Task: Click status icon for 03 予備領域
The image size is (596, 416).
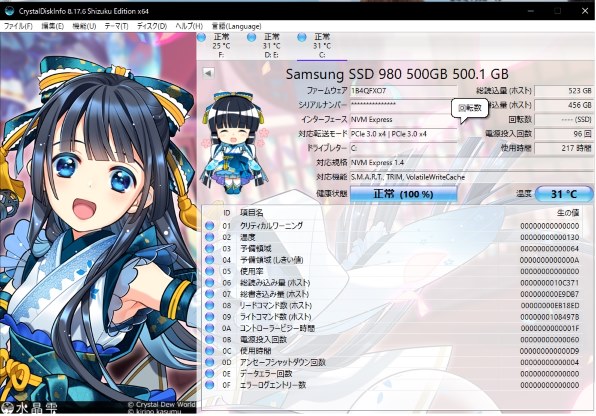Action: click(209, 248)
